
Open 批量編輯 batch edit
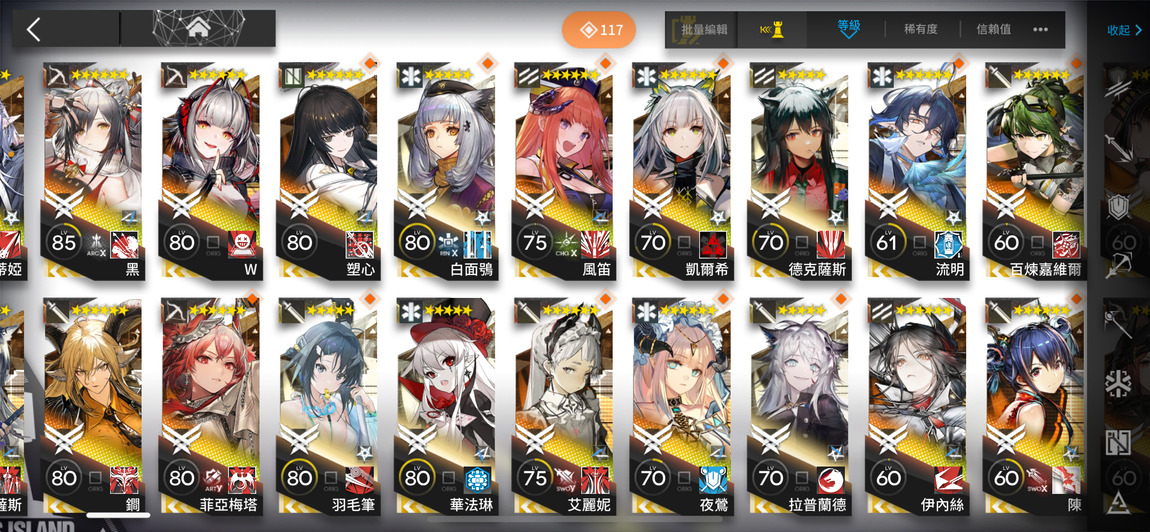(704, 29)
